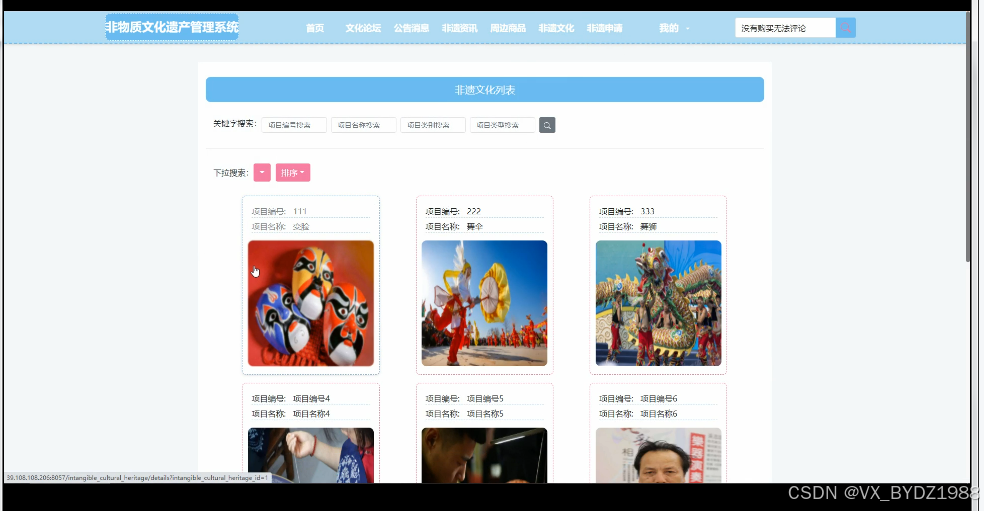This screenshot has height=511, width=984.
Task: Open the dragon dance image card 333
Action: (x=658, y=303)
